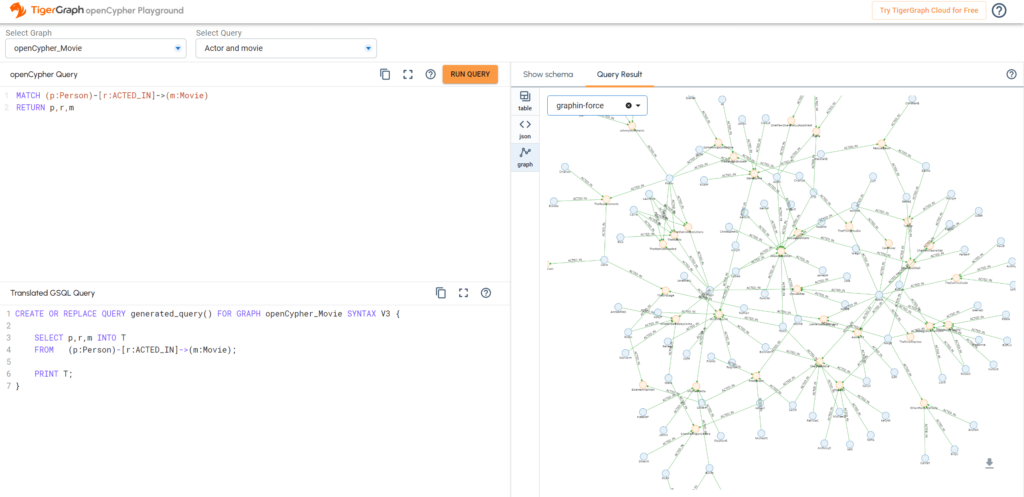Screen dimensions: 1024x497
Task: Switch the result view to table
Action: (x=525, y=101)
